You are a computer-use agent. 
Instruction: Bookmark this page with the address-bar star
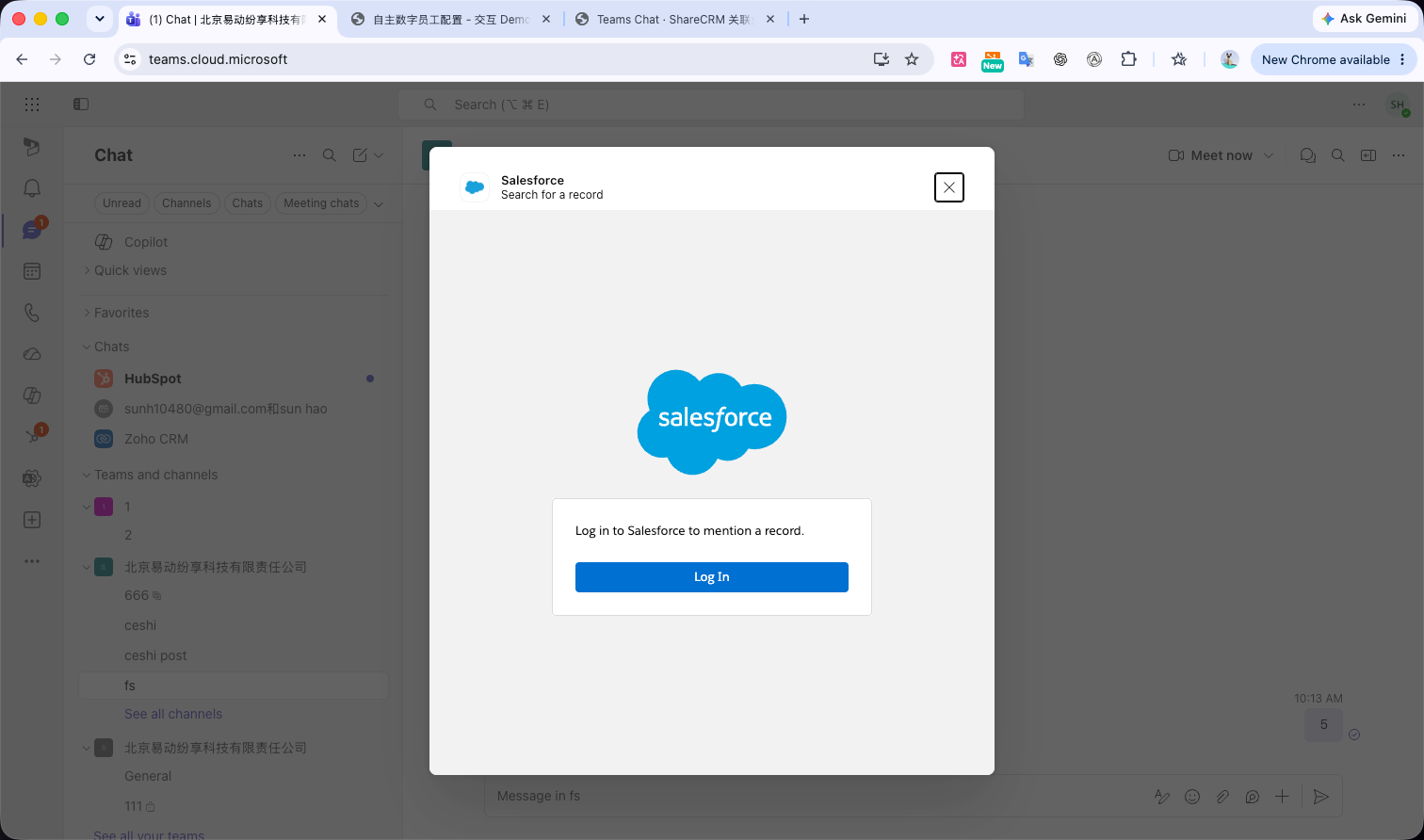coord(912,59)
